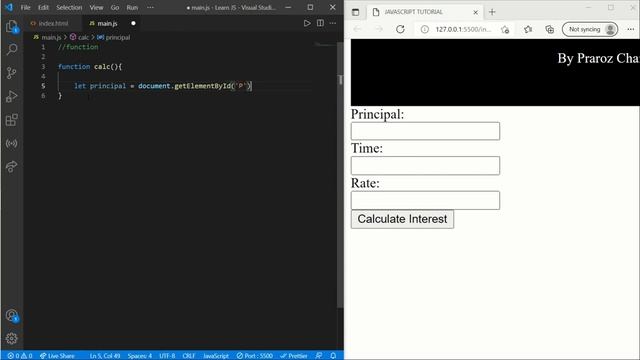Open the Extensions view
Screen dimensions: 640x360
[x=12, y=120]
